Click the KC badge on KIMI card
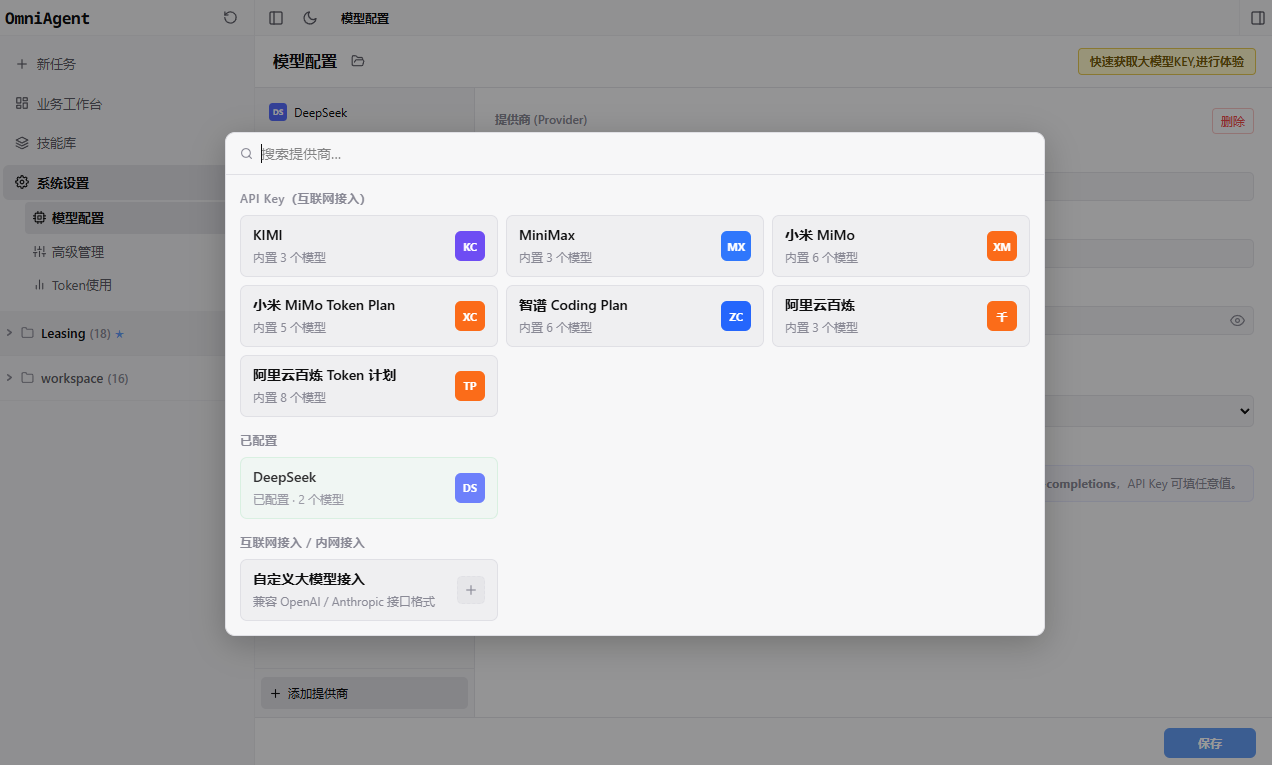This screenshot has height=765, width=1272. [470, 246]
